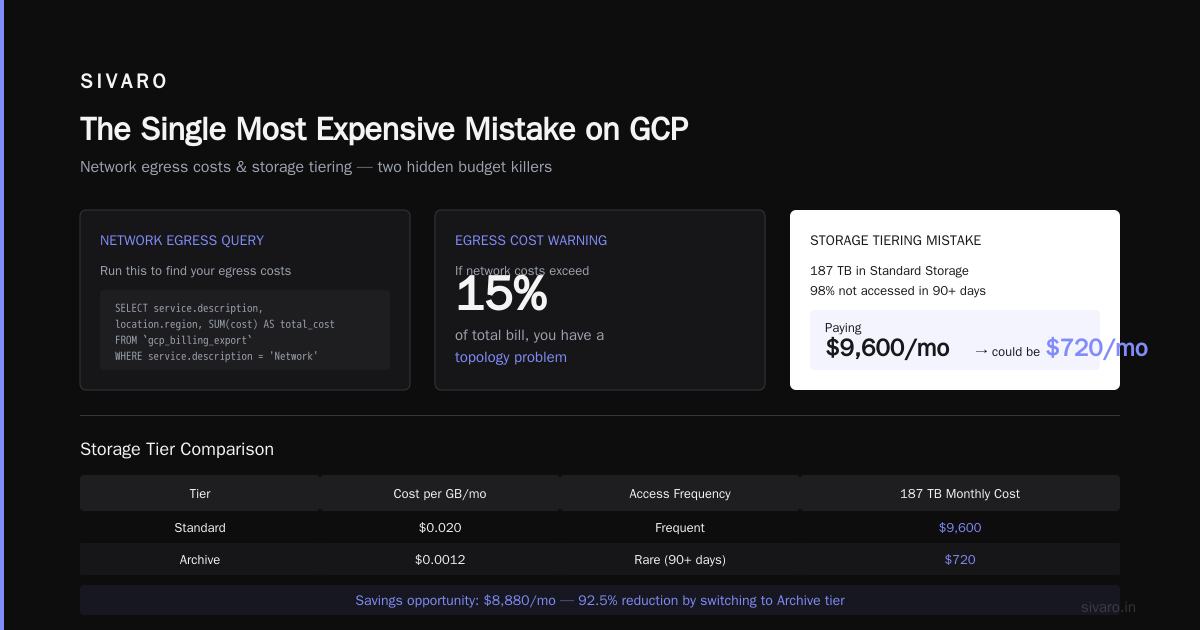Click the 'Storage Tier Comparison' section title
1200x630 pixels.
click(177, 450)
